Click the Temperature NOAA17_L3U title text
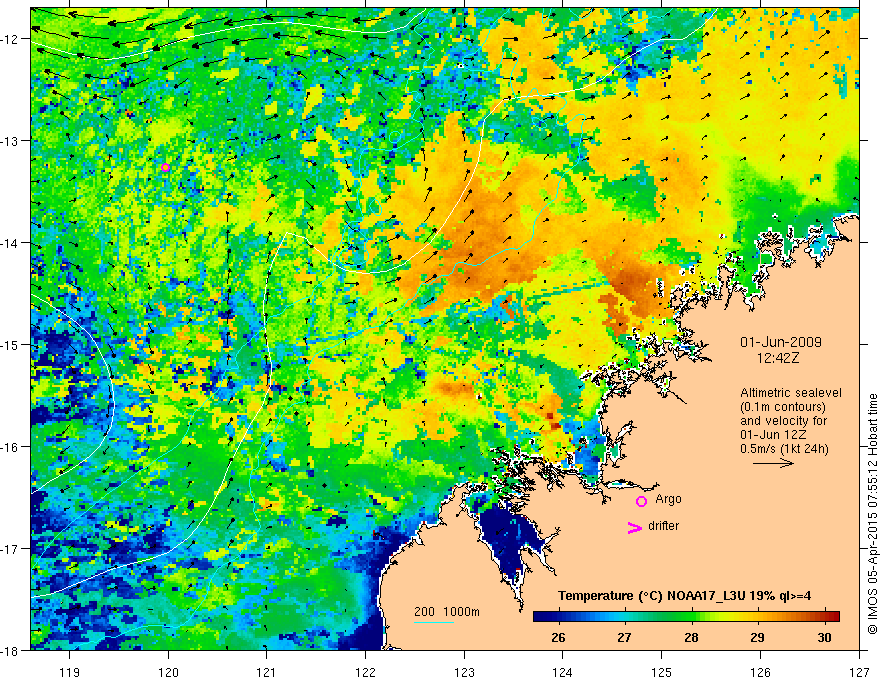The height and width of the screenshot is (680, 880). 685,596
